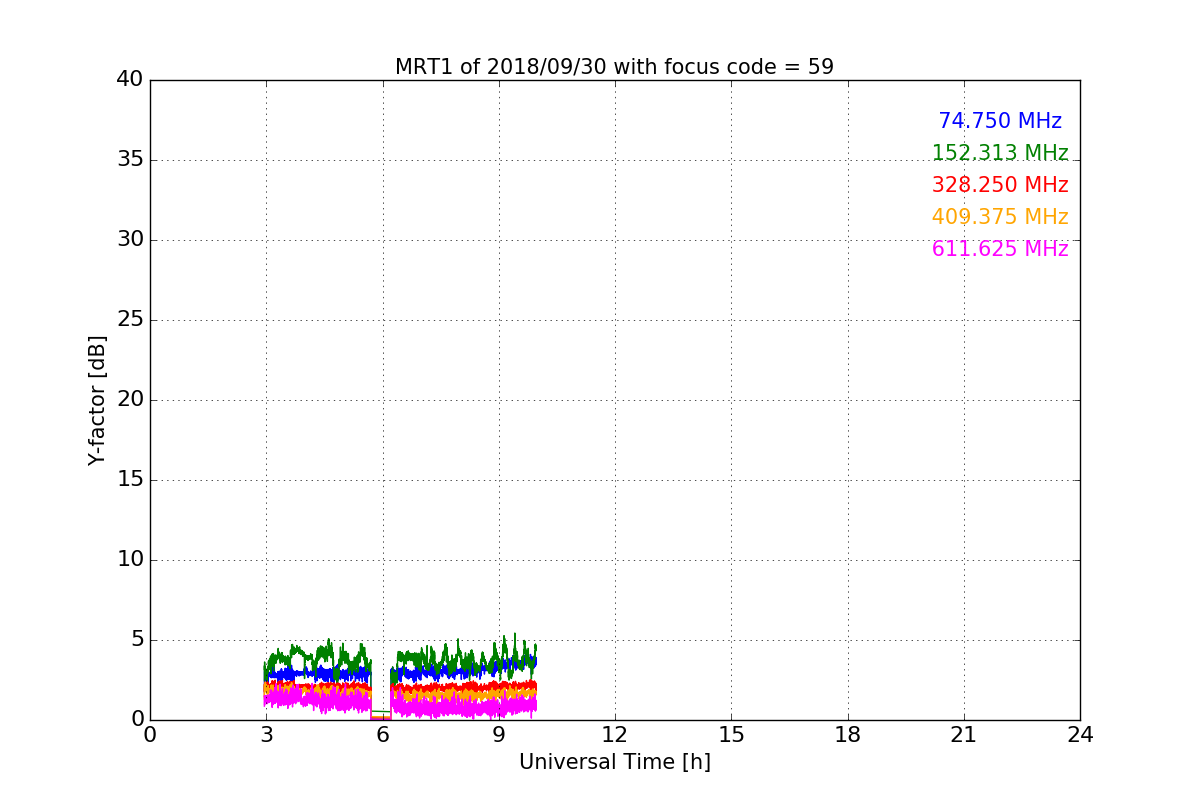Viewport: 1200px width, 800px height.
Task: Click the 611.625 MHz legend label
Action: [999, 249]
